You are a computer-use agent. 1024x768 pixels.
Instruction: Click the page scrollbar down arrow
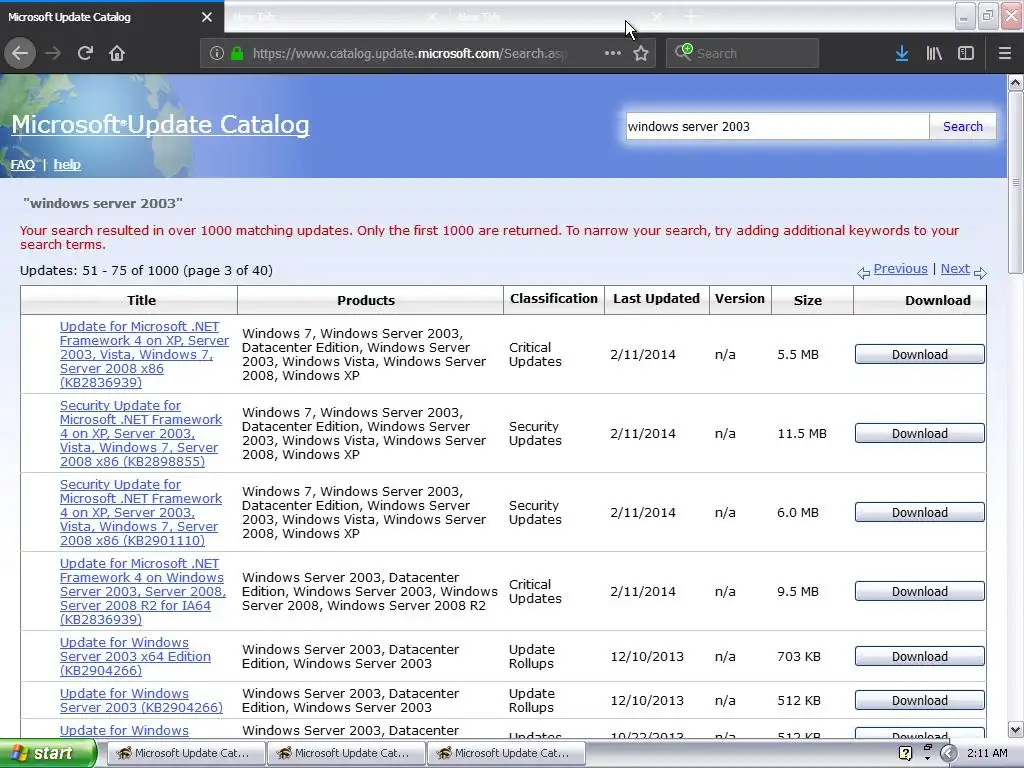point(1016,729)
